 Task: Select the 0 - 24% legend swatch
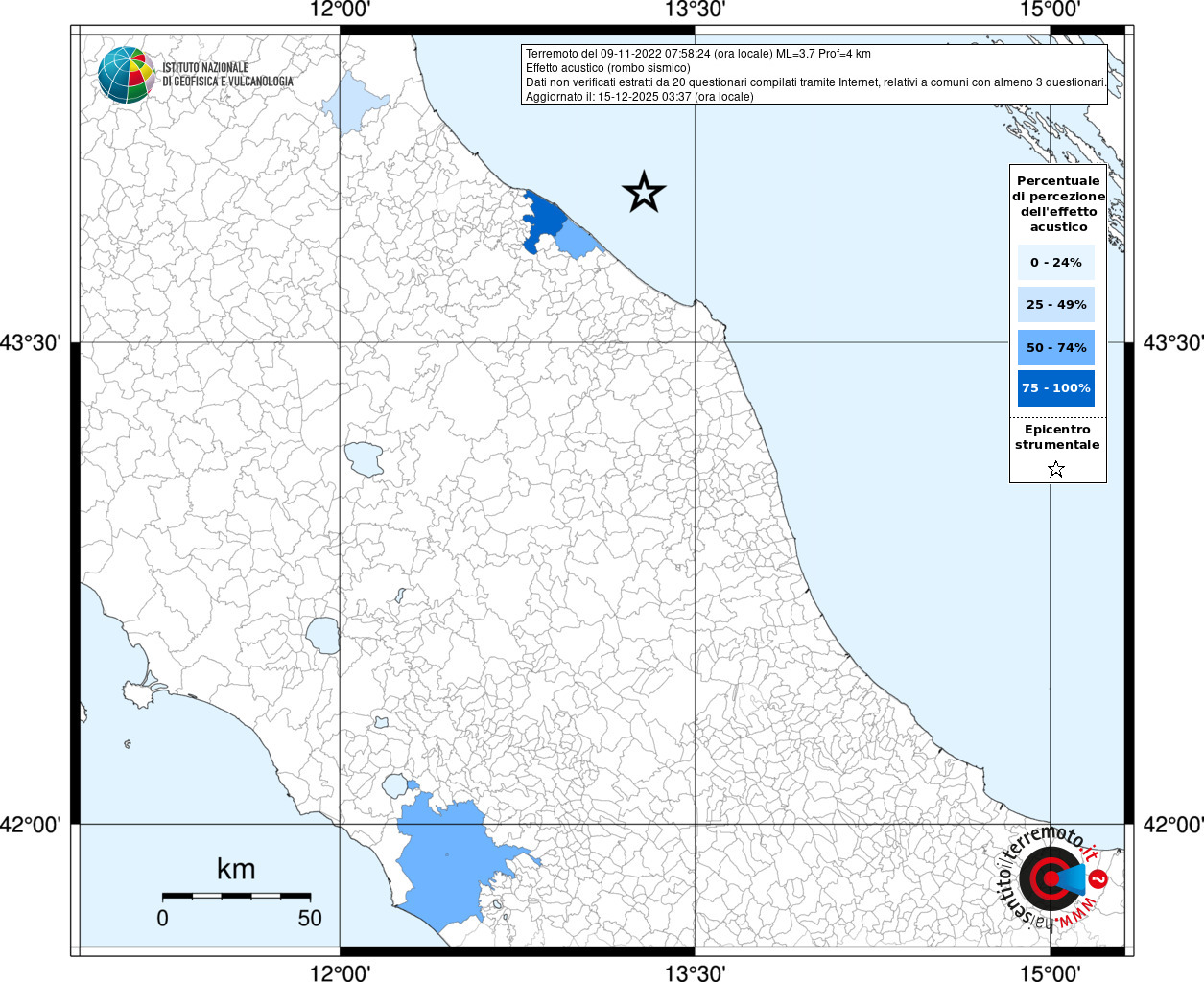(1056, 262)
